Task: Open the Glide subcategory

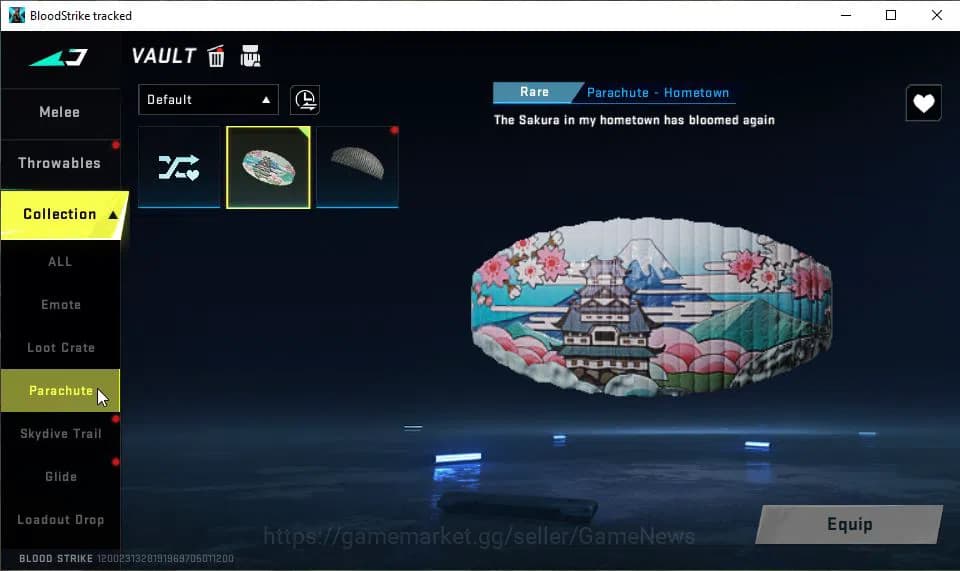Action: [x=60, y=476]
